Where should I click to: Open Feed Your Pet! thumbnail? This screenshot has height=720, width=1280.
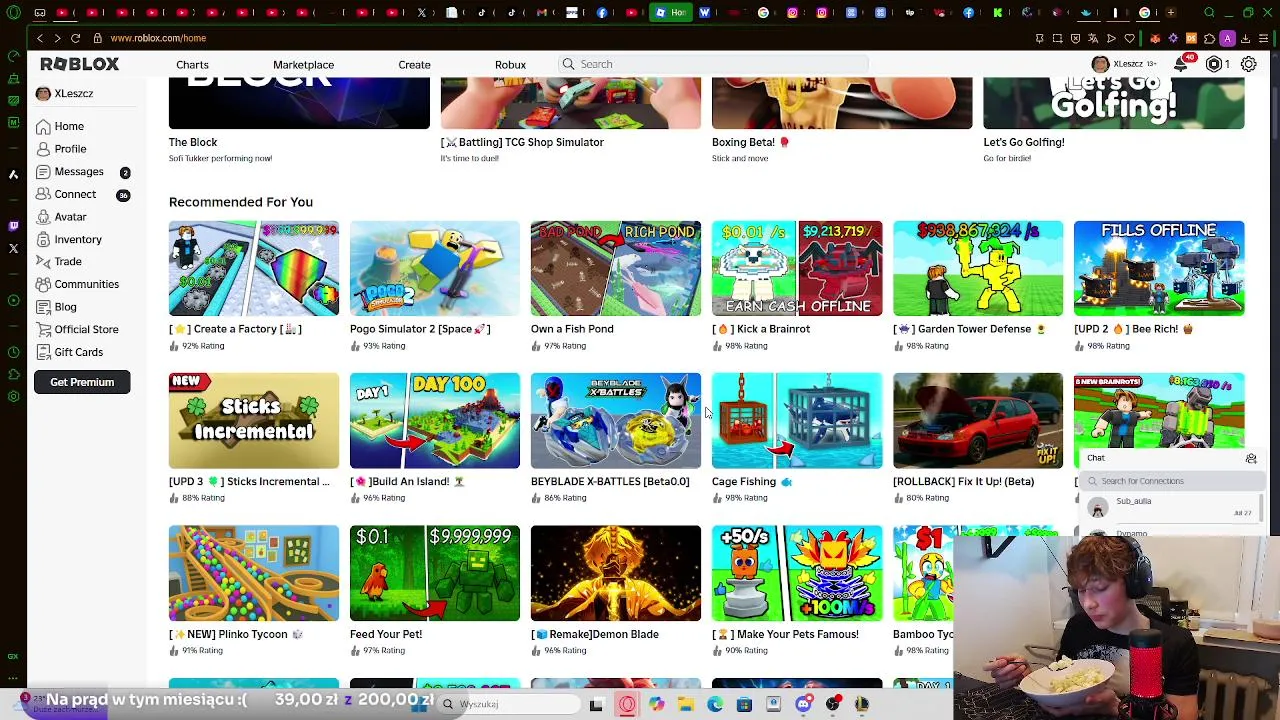coord(435,573)
